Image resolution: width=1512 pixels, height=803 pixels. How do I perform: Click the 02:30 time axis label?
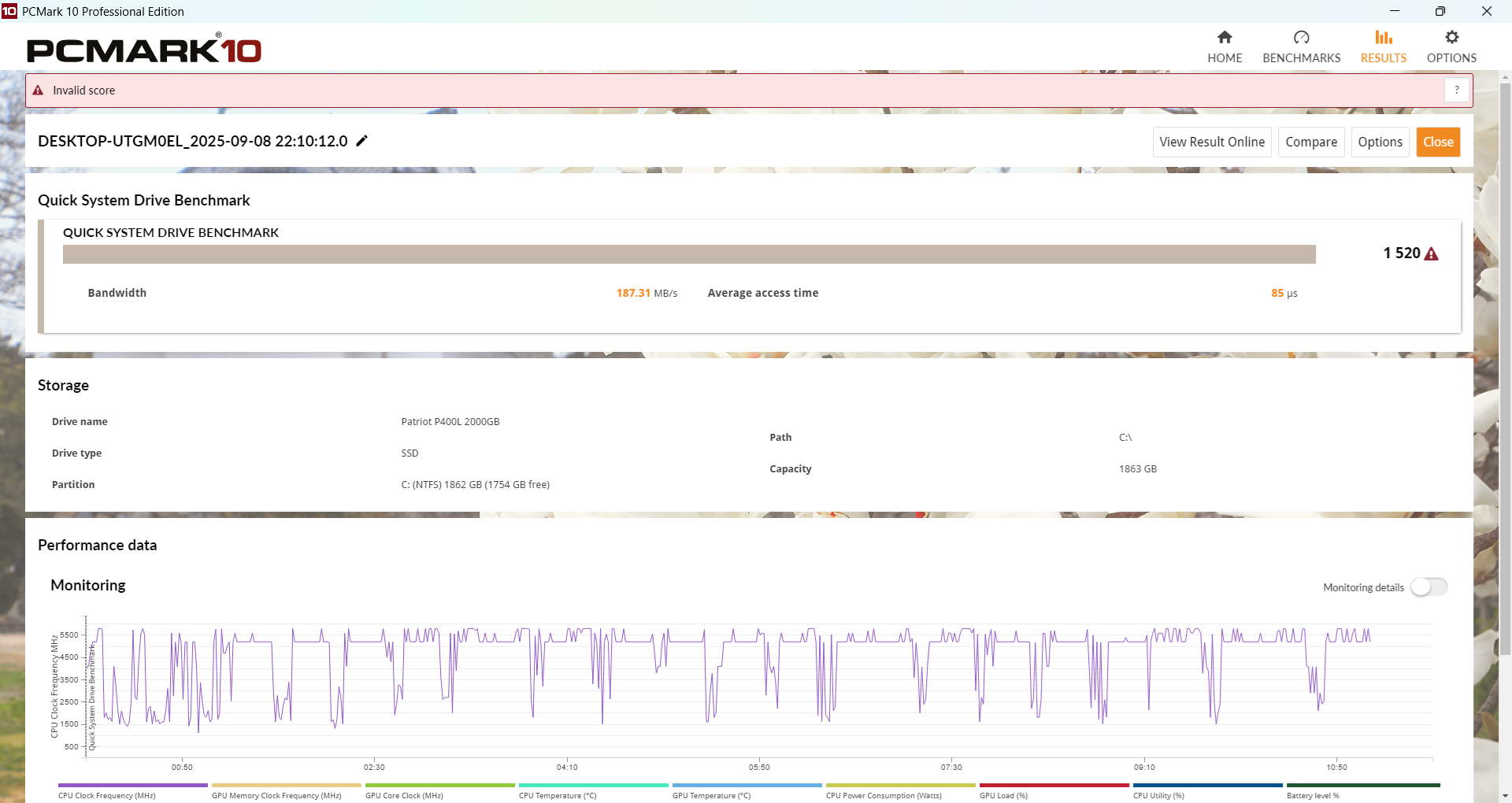374,767
